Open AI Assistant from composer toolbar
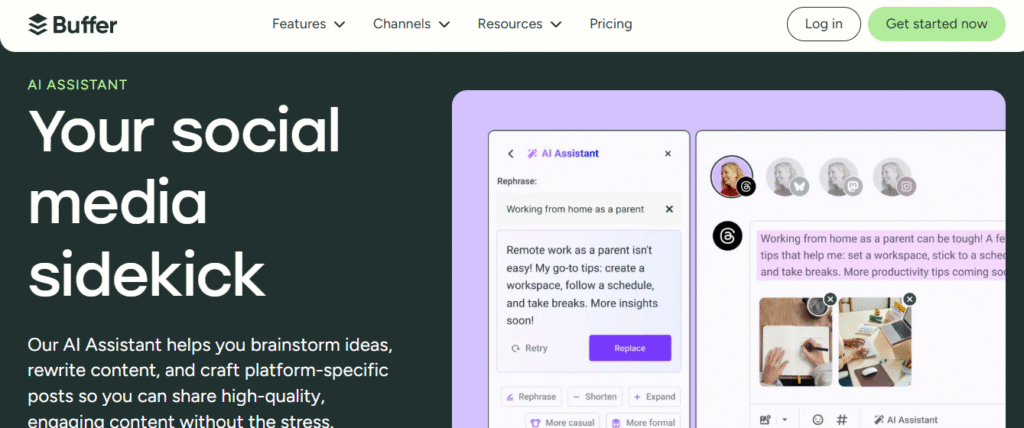The image size is (1024, 428). tap(906, 420)
